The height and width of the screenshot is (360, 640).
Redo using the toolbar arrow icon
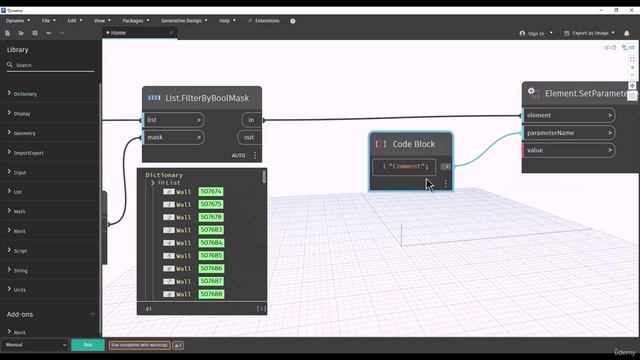pyautogui.click(x=62, y=33)
